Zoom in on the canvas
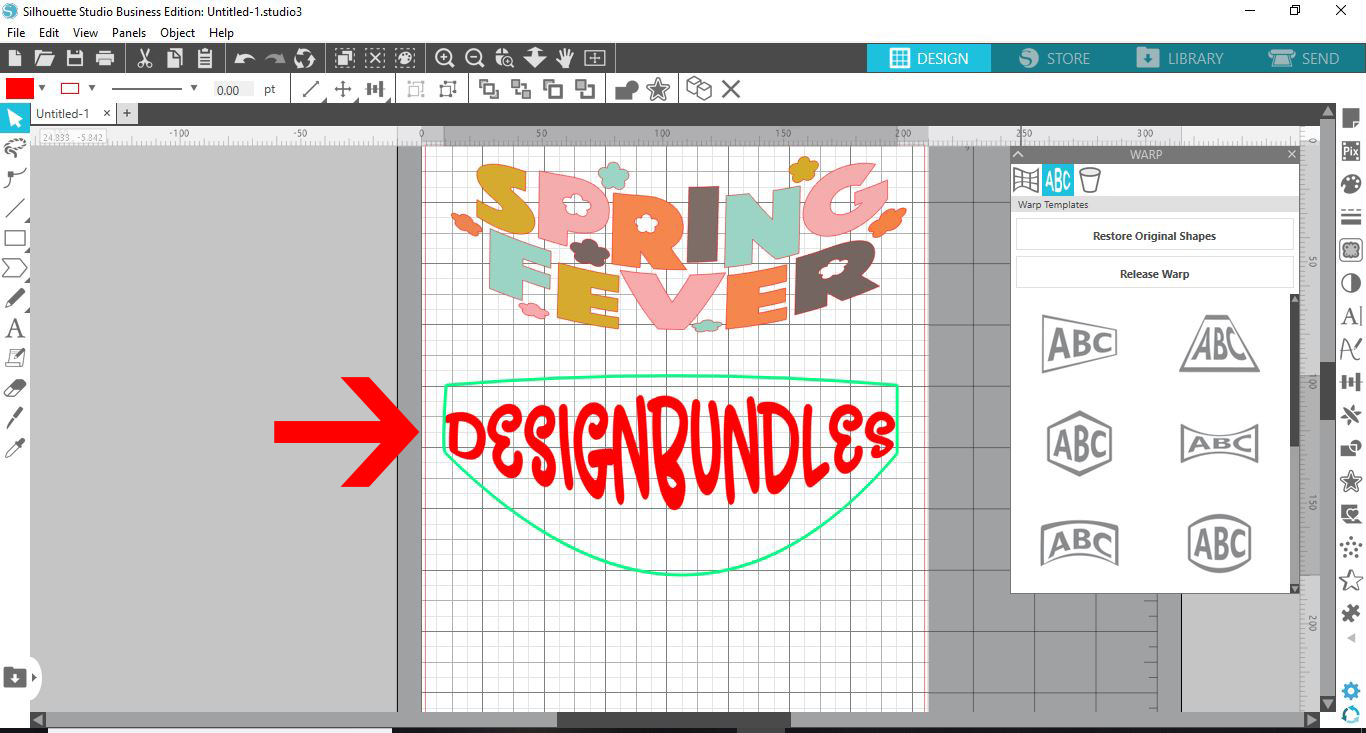This screenshot has width=1366, height=733. pyautogui.click(x=445, y=58)
